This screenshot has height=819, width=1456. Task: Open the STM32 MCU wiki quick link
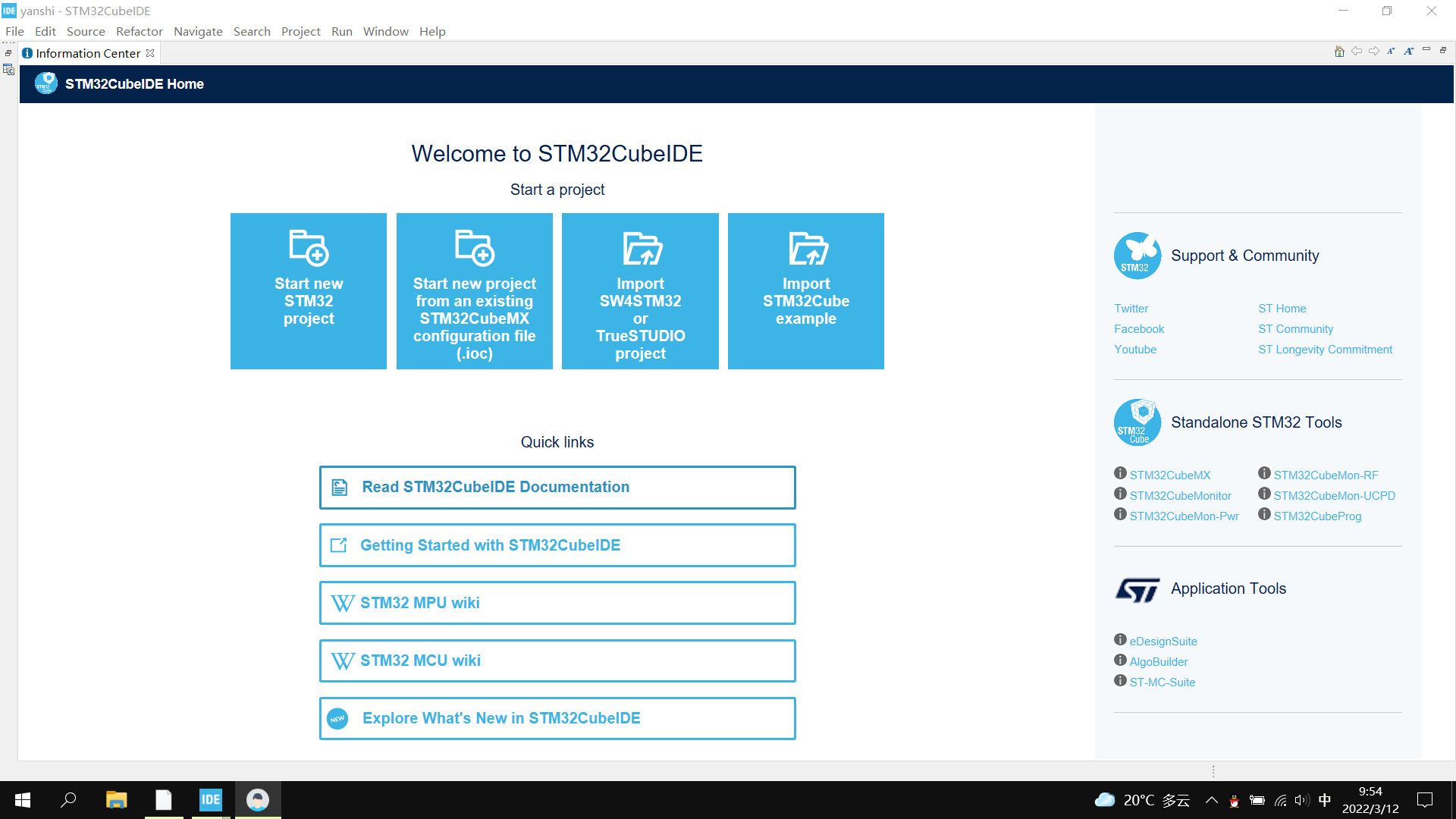pyautogui.click(x=557, y=661)
